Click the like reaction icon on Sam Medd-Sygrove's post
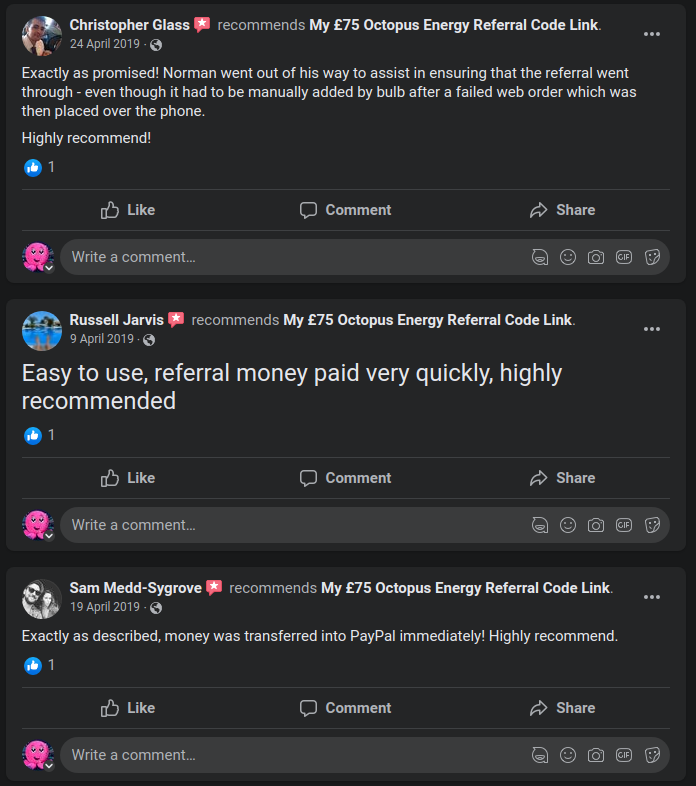 (33, 665)
